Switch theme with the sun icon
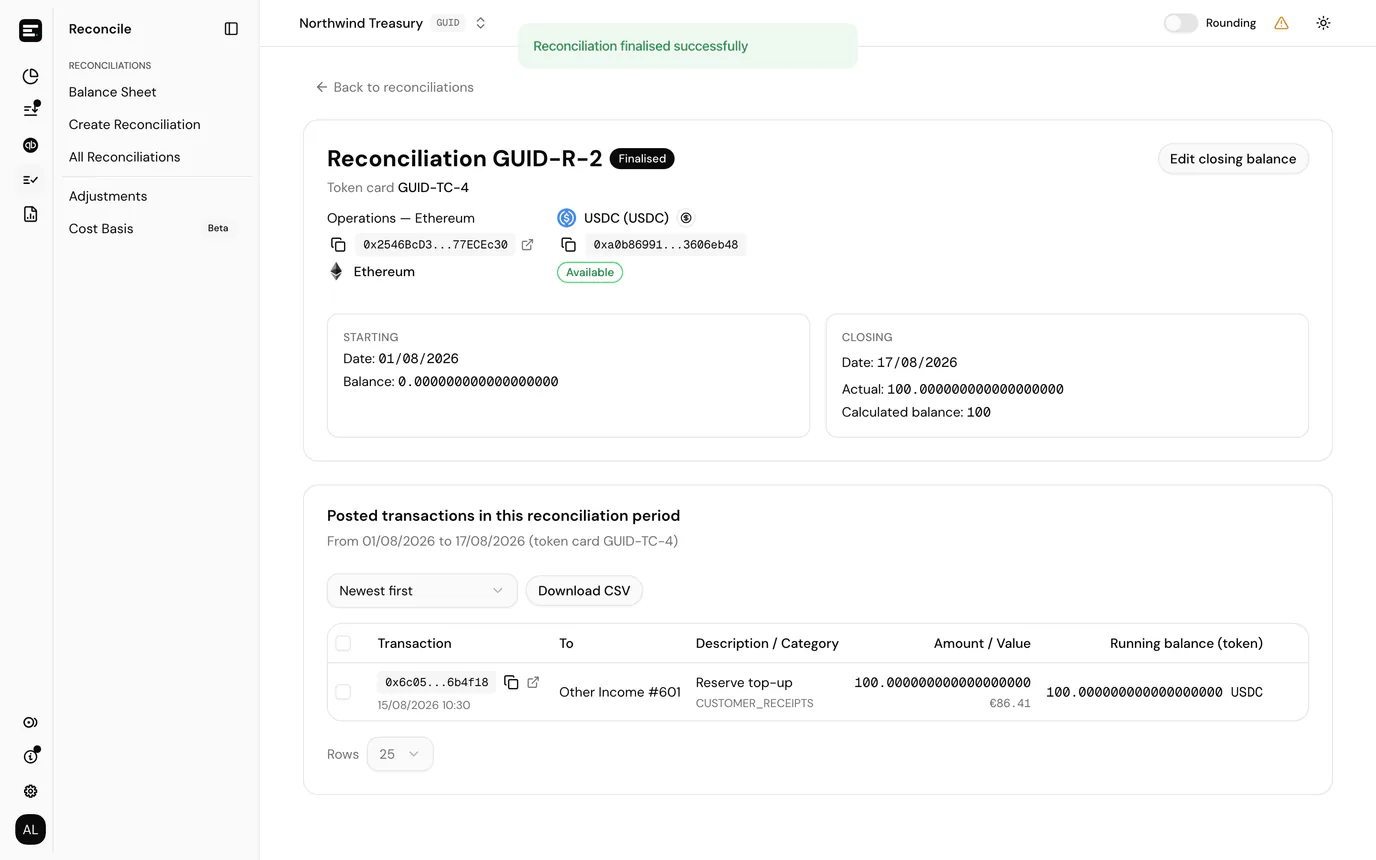The width and height of the screenshot is (1376, 860). point(1323,23)
